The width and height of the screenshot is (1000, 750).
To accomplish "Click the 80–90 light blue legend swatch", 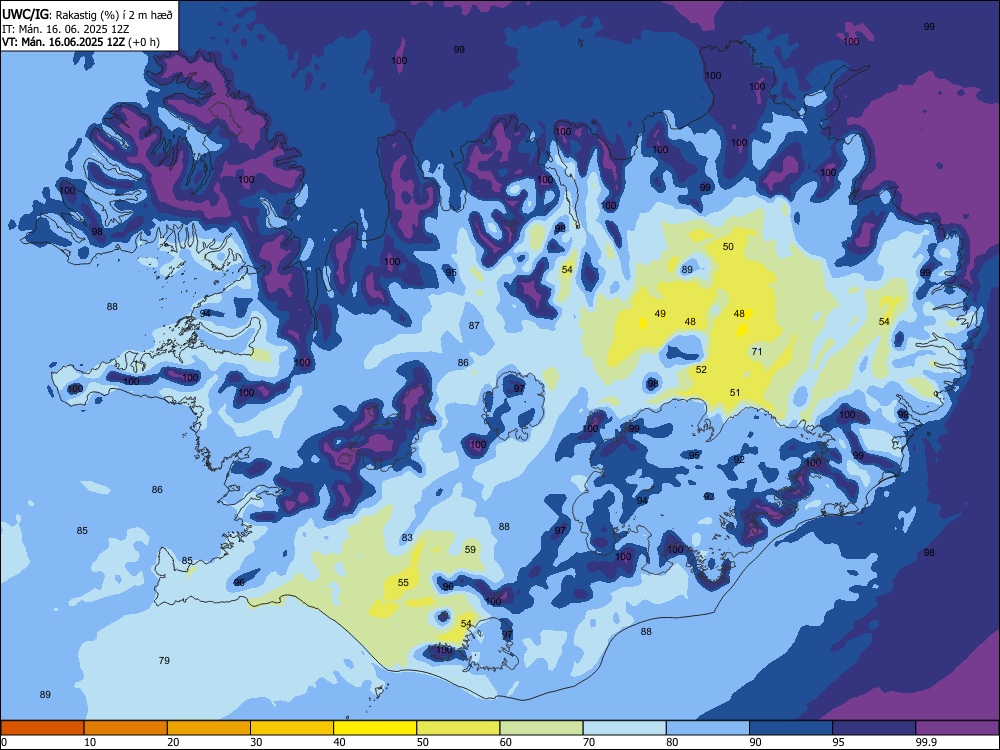I will pos(708,728).
